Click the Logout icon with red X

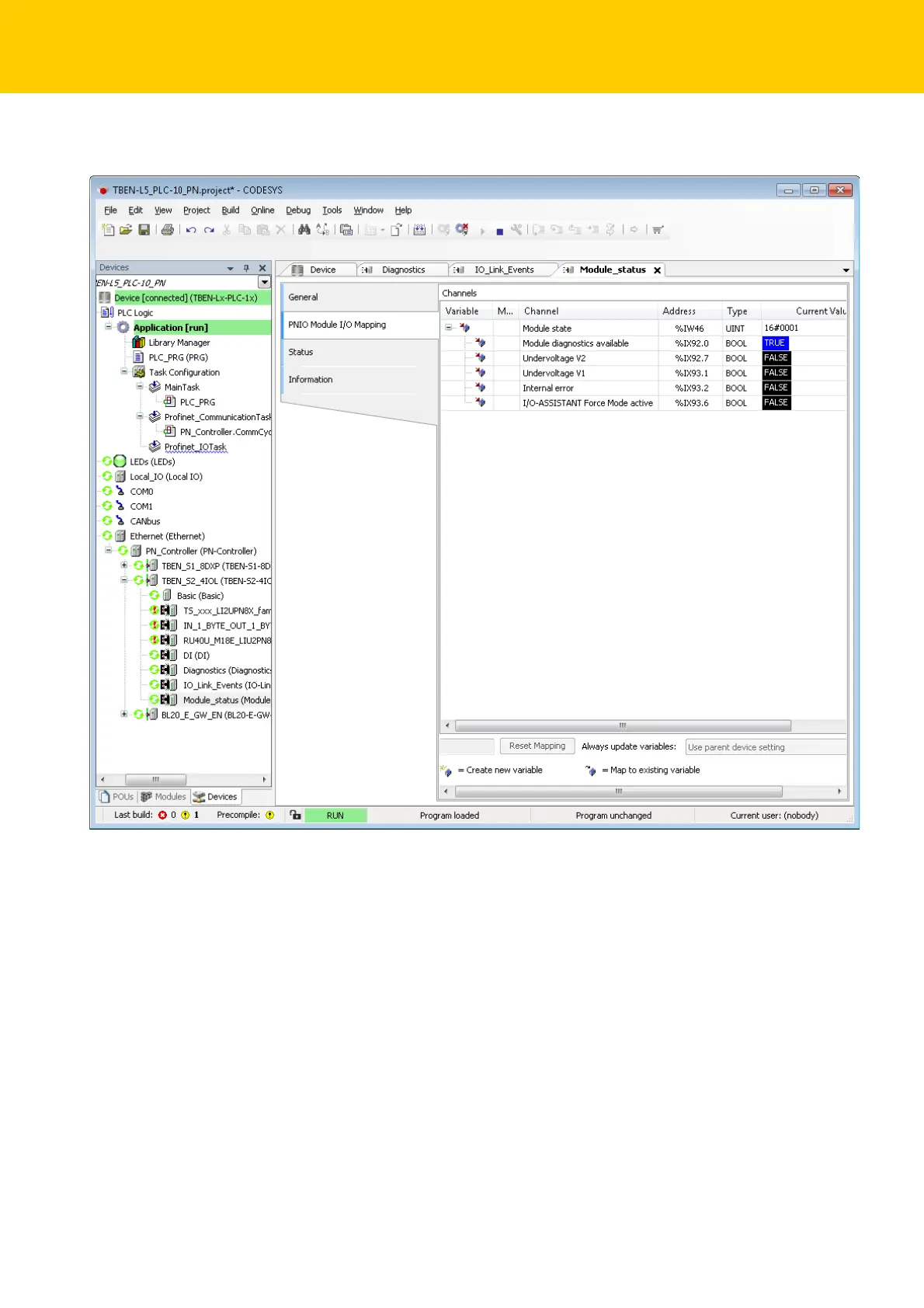[462, 229]
